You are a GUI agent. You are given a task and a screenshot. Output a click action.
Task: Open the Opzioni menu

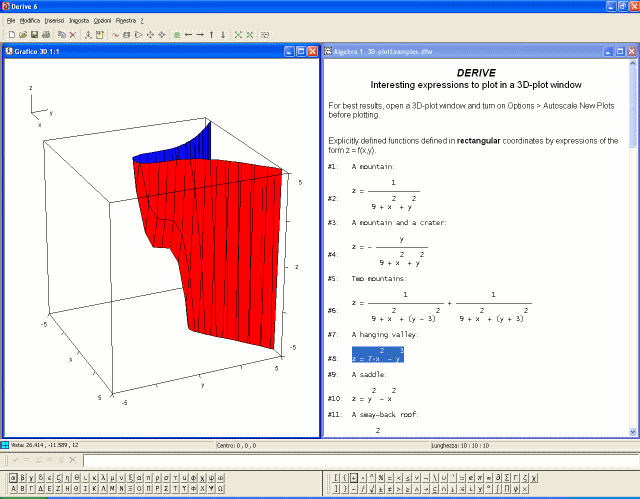pos(102,20)
